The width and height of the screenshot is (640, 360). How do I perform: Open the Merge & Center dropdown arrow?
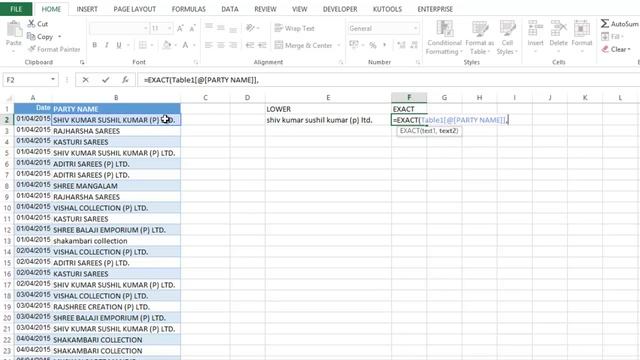tap(339, 45)
